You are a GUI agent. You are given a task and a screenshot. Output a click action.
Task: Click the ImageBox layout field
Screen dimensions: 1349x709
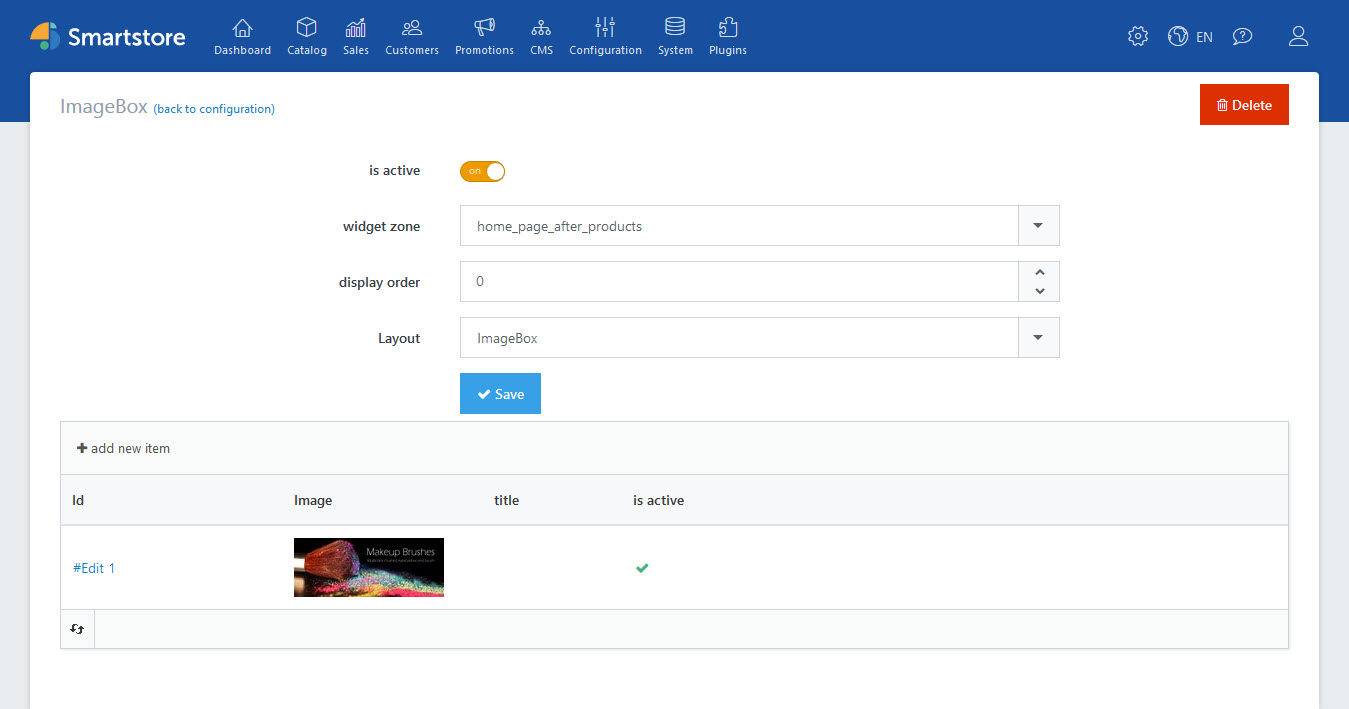(739, 338)
